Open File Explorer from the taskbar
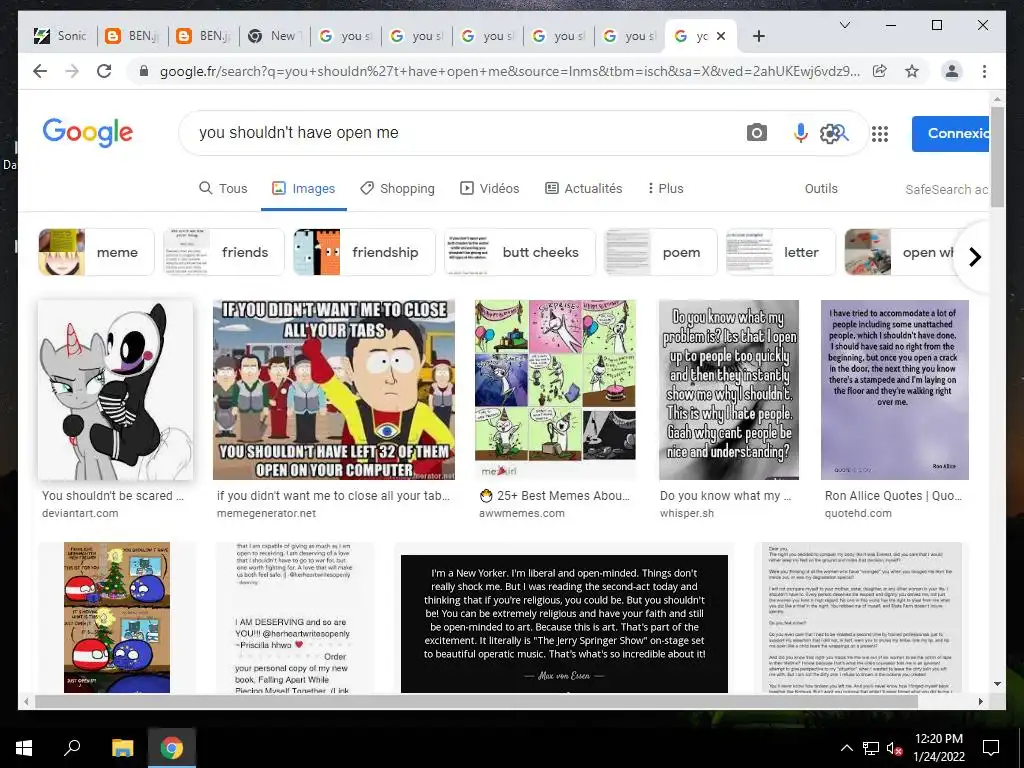 (x=122, y=748)
